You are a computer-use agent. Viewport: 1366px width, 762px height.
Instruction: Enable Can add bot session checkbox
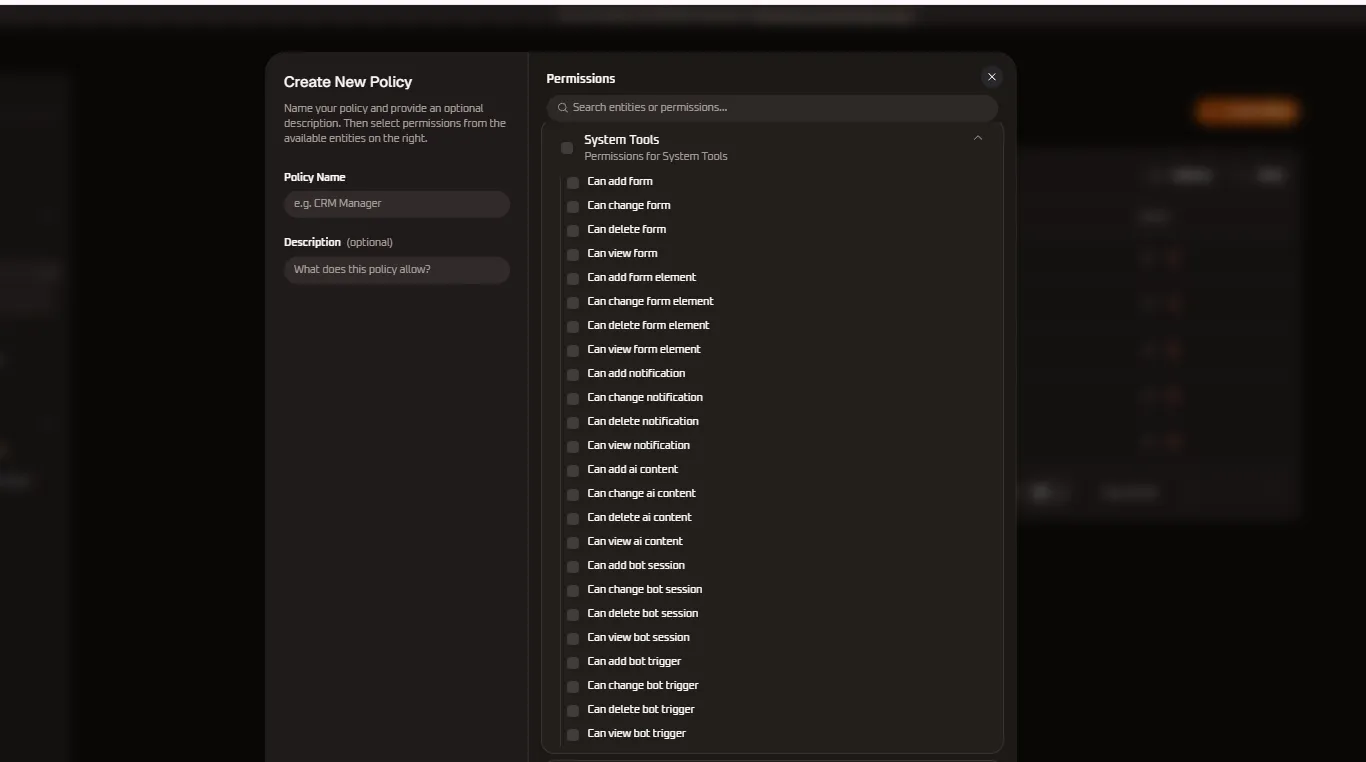click(573, 567)
